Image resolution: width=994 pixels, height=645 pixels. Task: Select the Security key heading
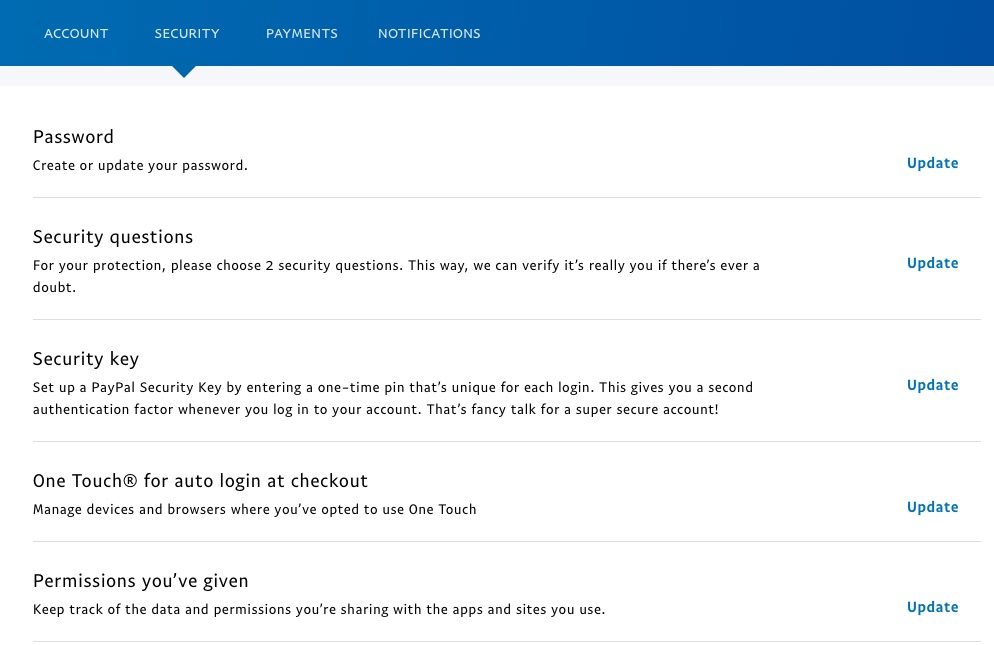click(x=86, y=359)
